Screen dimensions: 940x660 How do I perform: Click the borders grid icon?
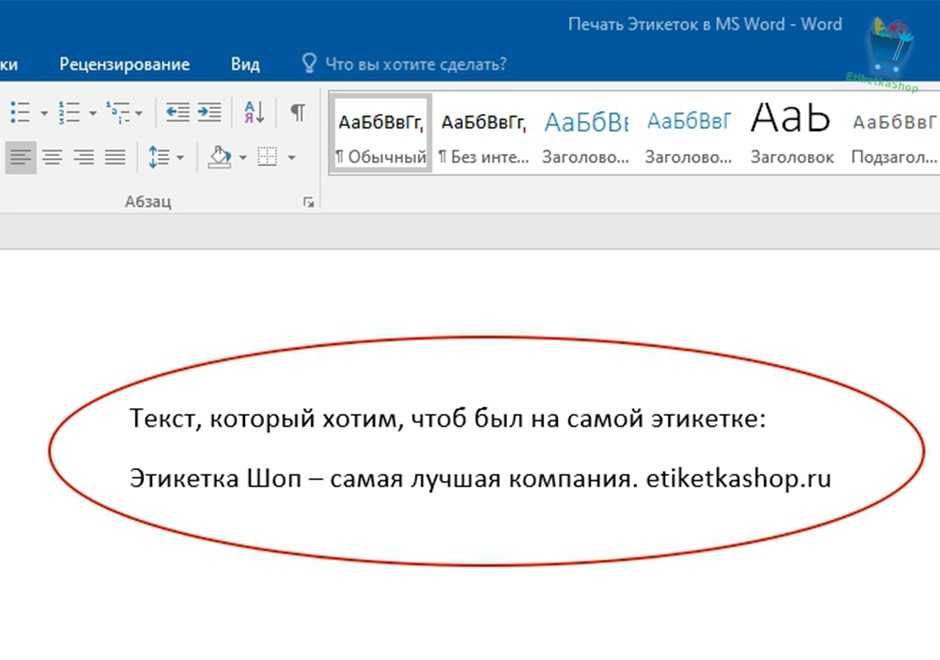[267, 157]
